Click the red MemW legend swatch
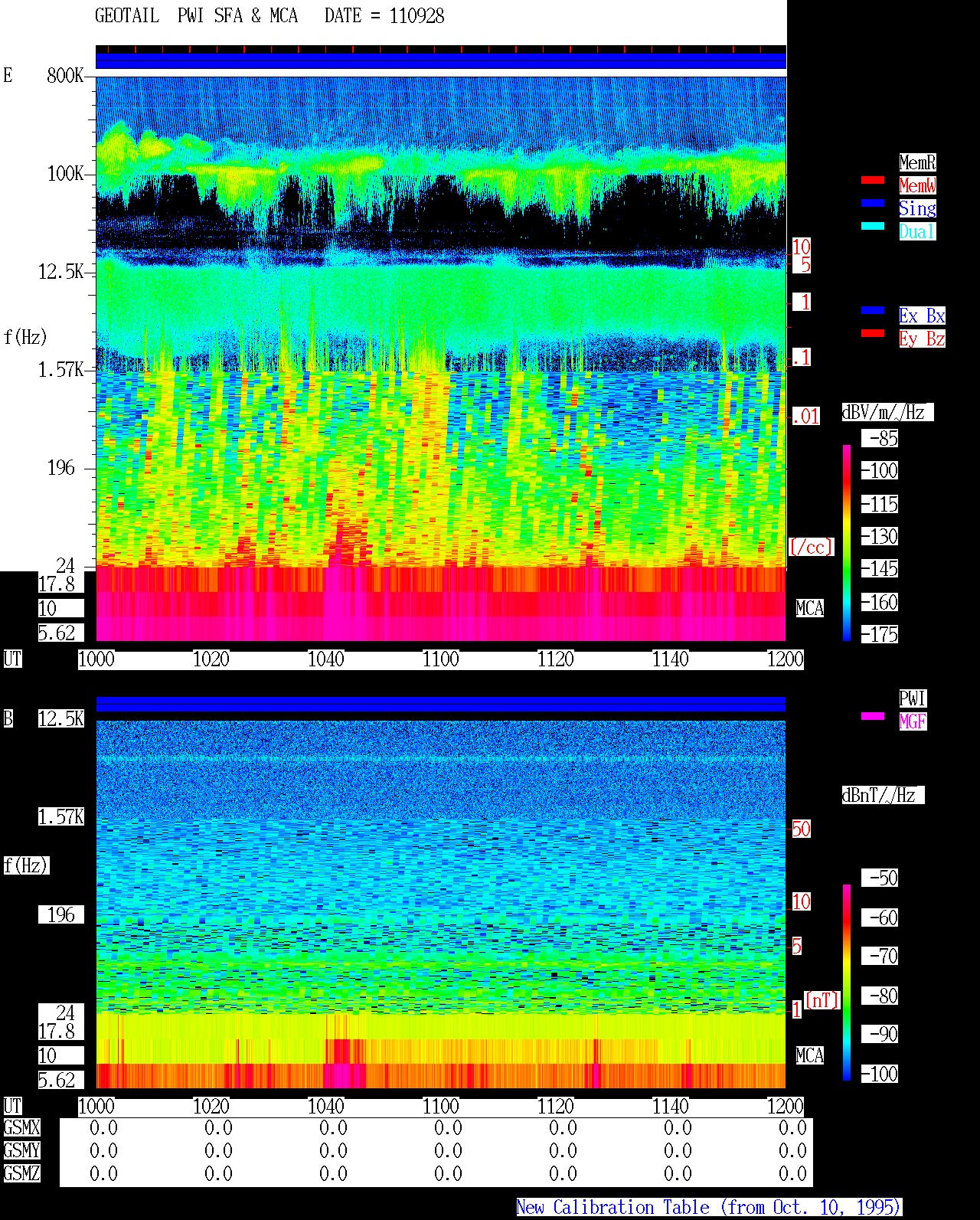The height and width of the screenshot is (1220, 980). tap(873, 181)
